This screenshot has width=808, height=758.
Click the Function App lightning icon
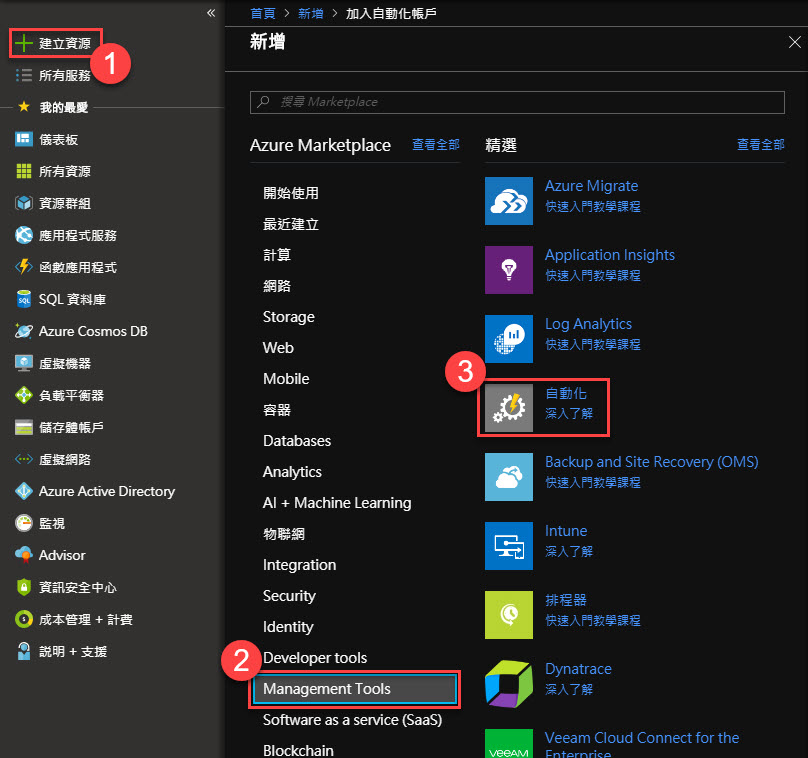coord(24,267)
